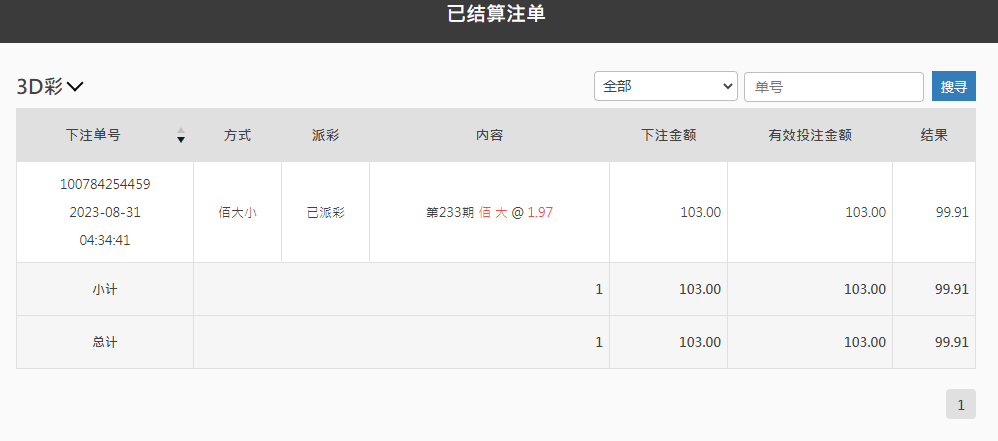Click the sort arrows in 下注单号 header
Viewport: 998px width, 441px height.
click(181, 135)
